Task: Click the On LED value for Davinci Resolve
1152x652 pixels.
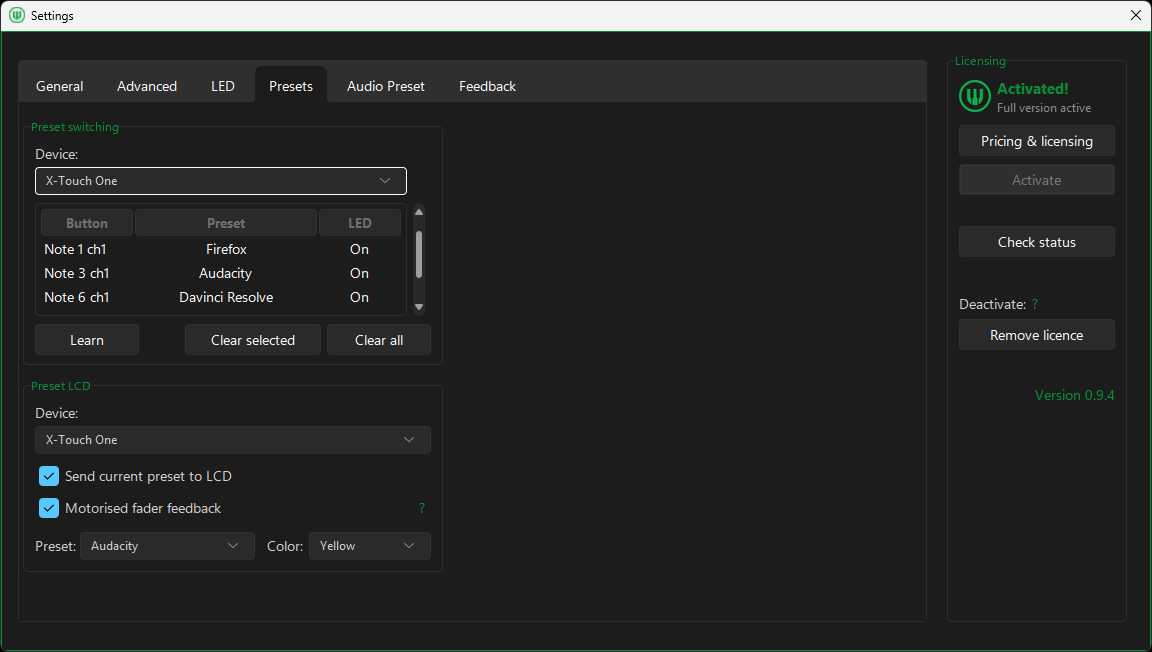Action: [x=359, y=298]
